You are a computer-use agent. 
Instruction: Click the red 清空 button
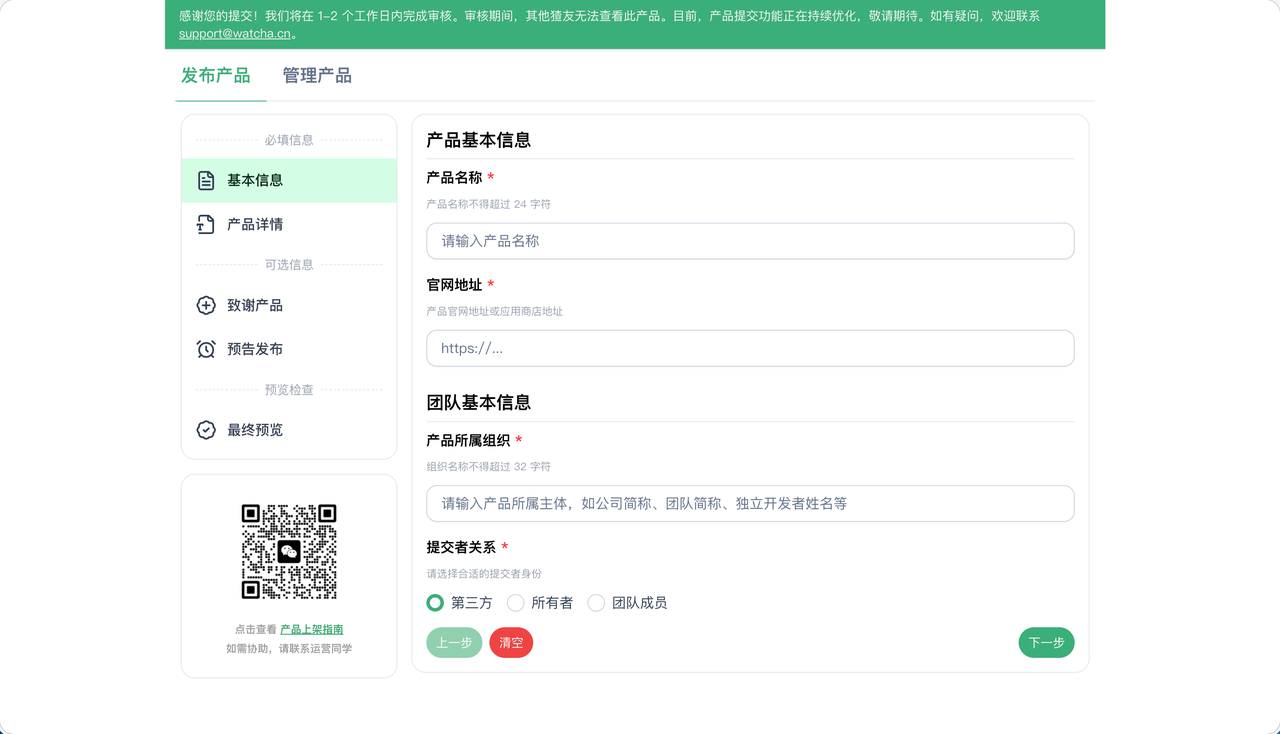pyautogui.click(x=511, y=643)
